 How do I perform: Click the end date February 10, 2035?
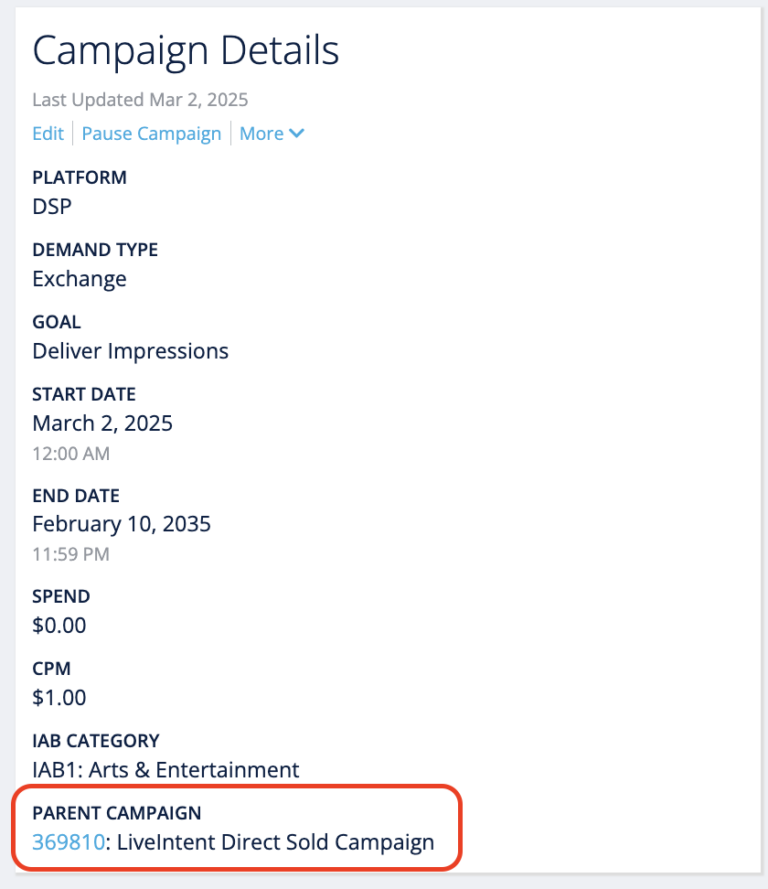click(x=121, y=523)
